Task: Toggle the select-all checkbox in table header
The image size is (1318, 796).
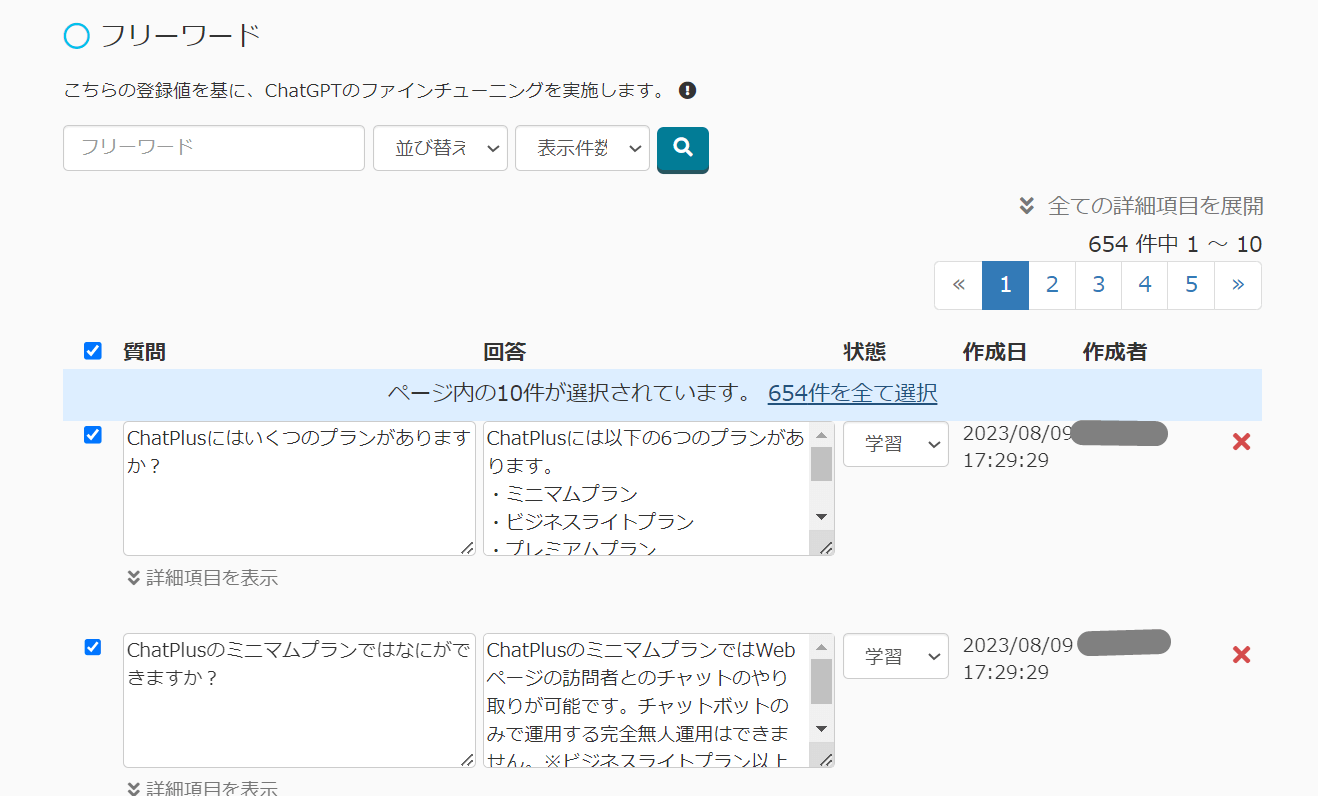Action: coord(93,351)
